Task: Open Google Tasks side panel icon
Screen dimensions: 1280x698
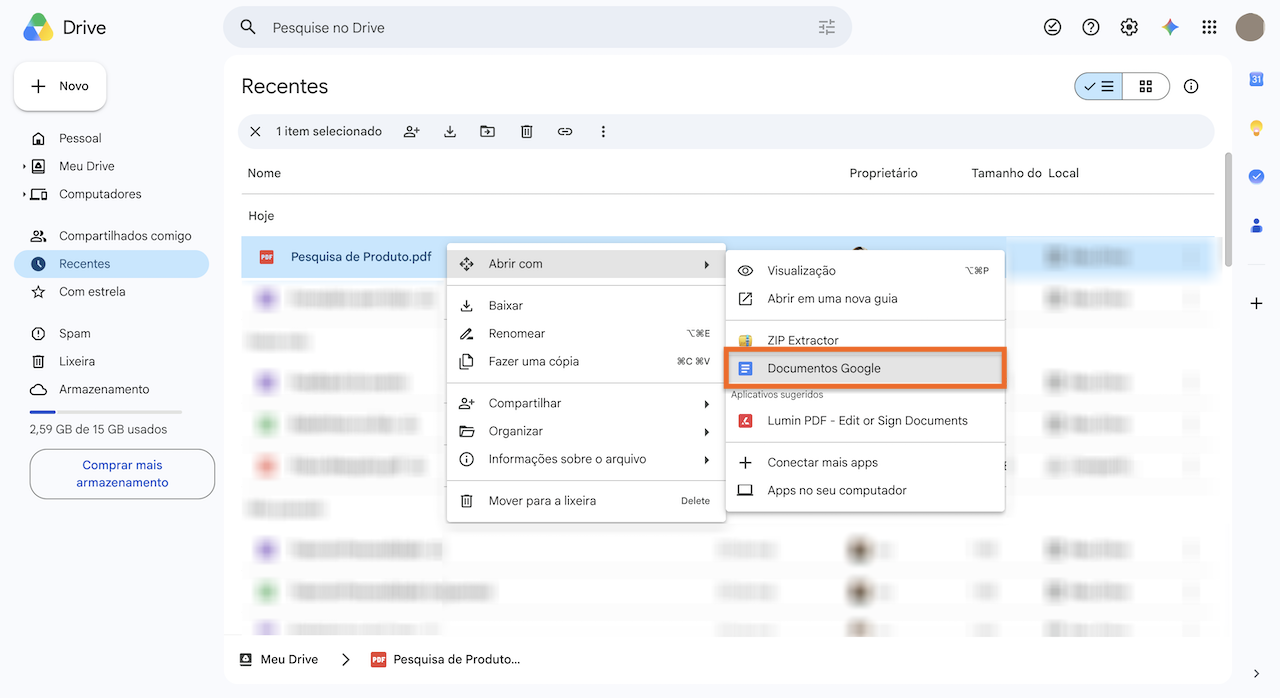Action: click(x=1256, y=176)
